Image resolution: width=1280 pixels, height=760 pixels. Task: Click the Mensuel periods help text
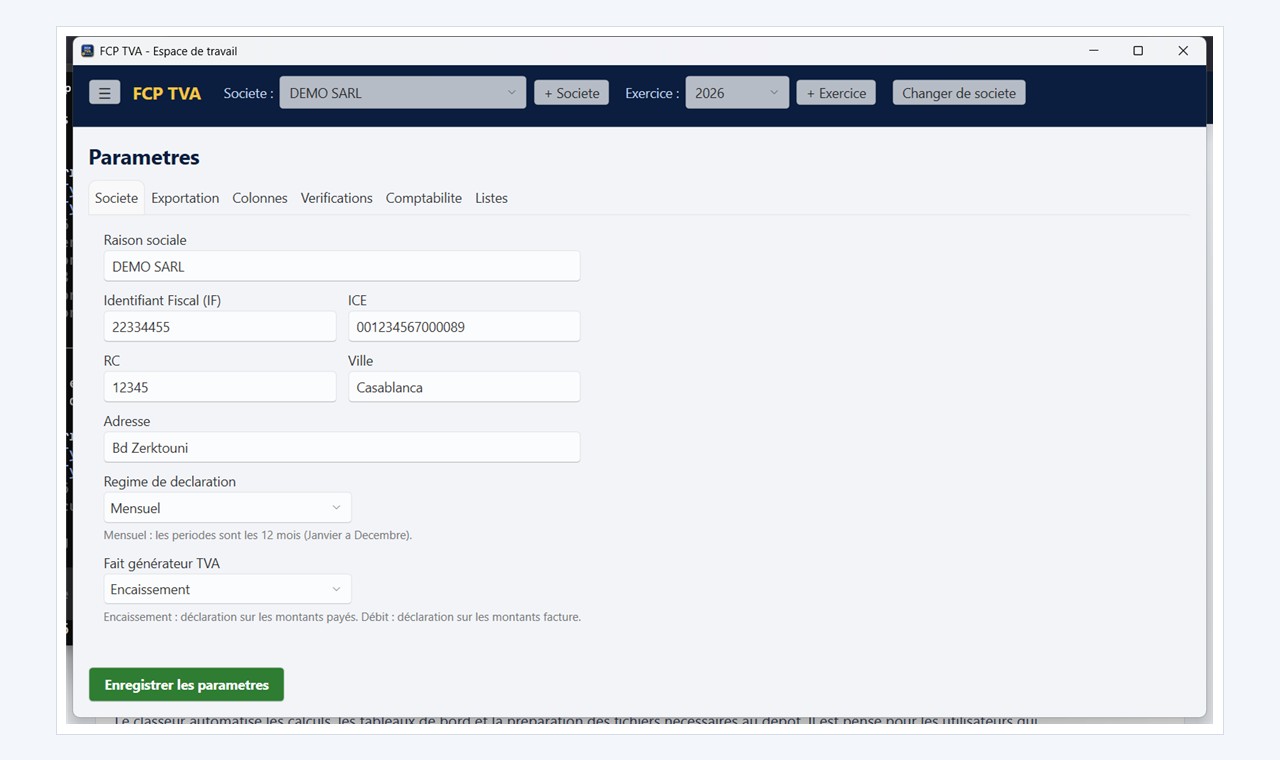click(x=258, y=535)
